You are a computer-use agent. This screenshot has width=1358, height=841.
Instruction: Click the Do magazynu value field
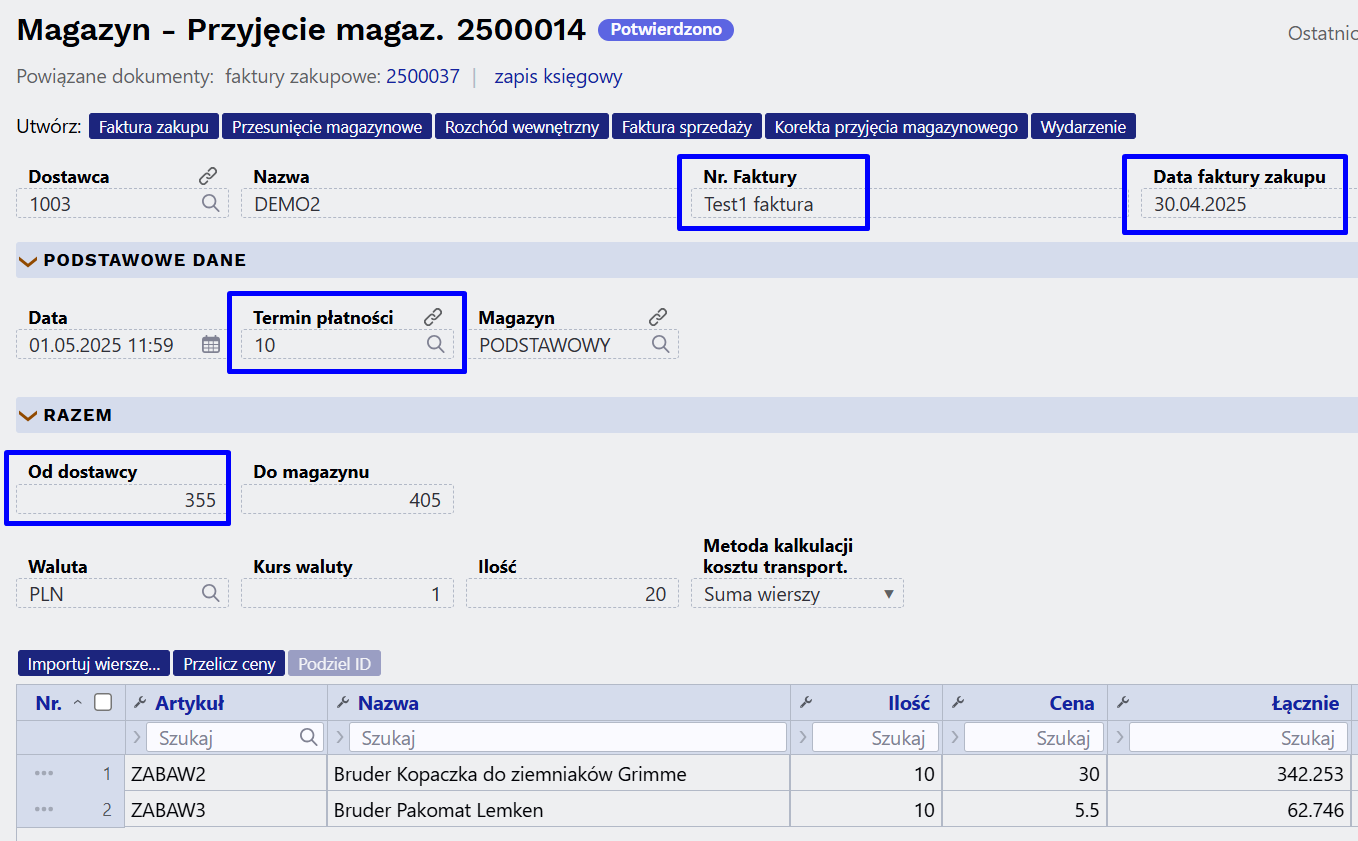pyautogui.click(x=347, y=500)
